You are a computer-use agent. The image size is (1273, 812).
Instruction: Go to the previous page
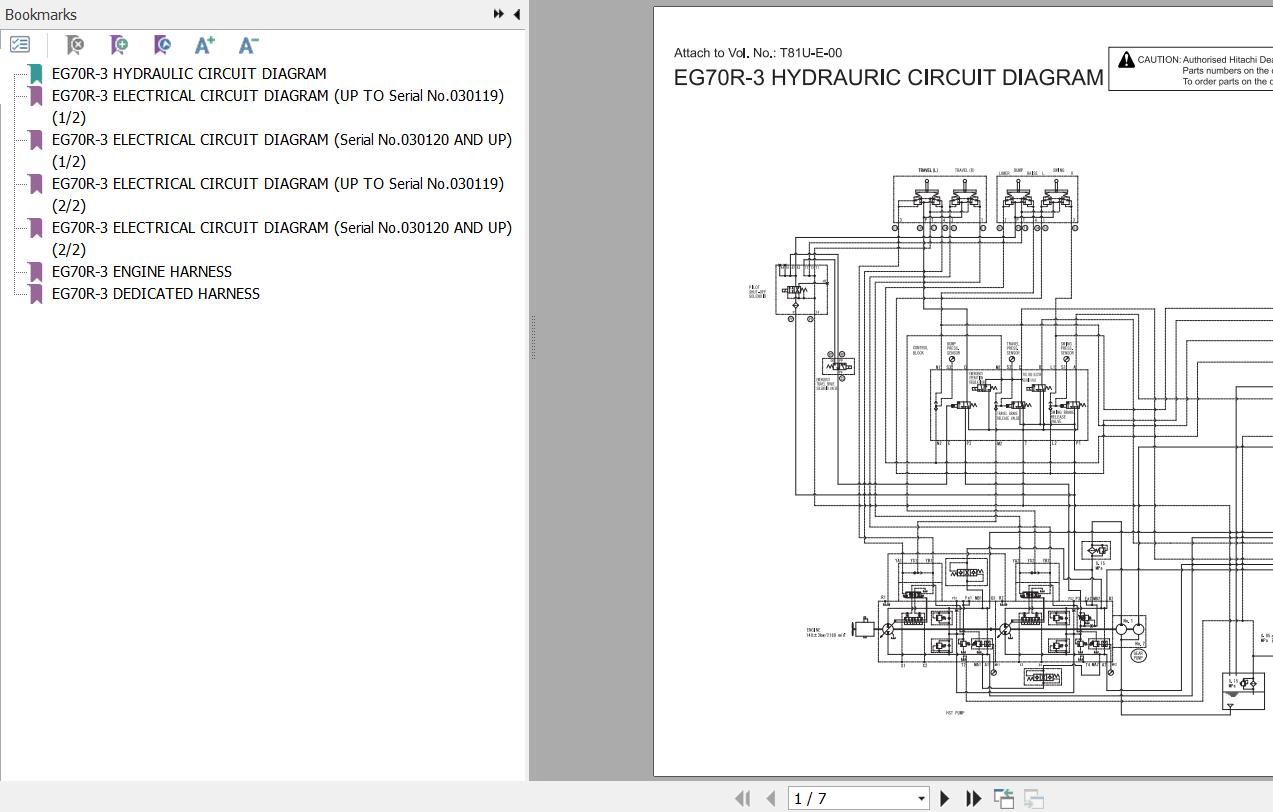(x=770, y=798)
